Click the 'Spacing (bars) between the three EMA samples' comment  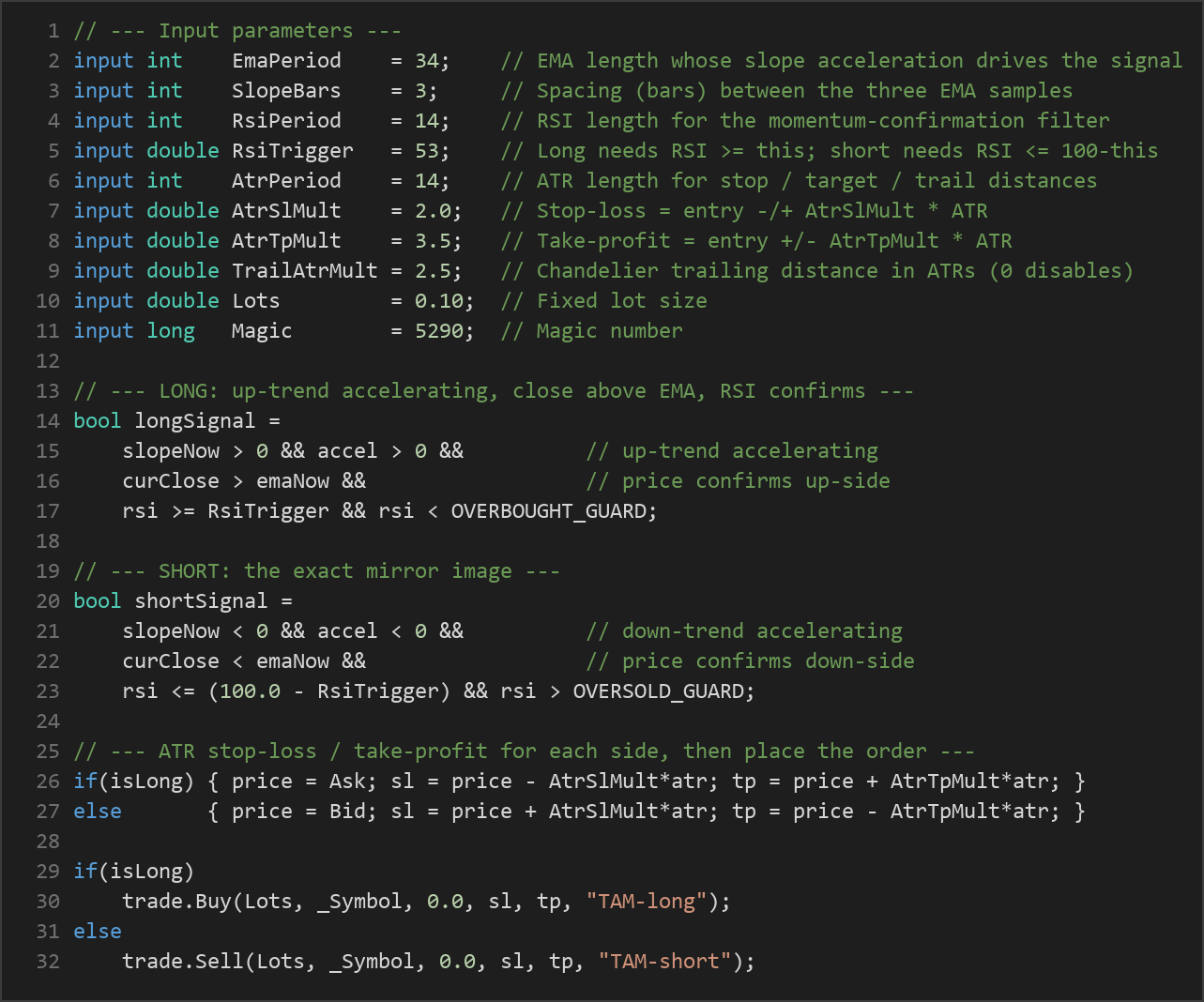[786, 91]
